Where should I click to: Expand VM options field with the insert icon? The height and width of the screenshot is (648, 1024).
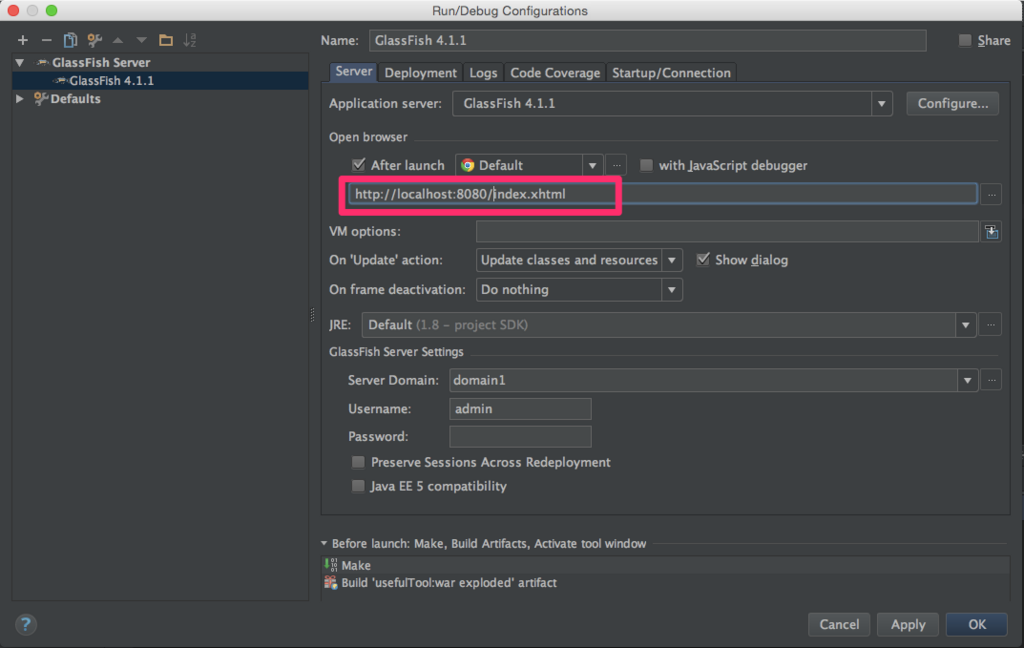pos(991,232)
